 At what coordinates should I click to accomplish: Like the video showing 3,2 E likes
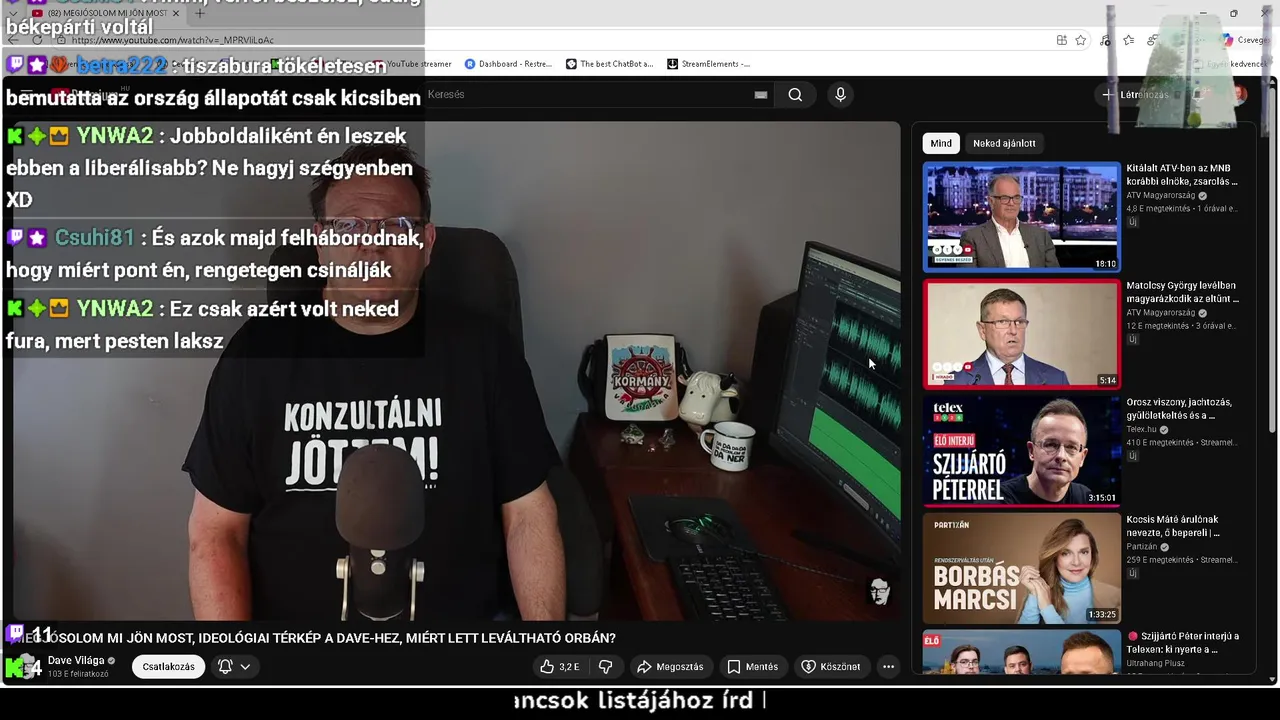pyautogui.click(x=560, y=667)
